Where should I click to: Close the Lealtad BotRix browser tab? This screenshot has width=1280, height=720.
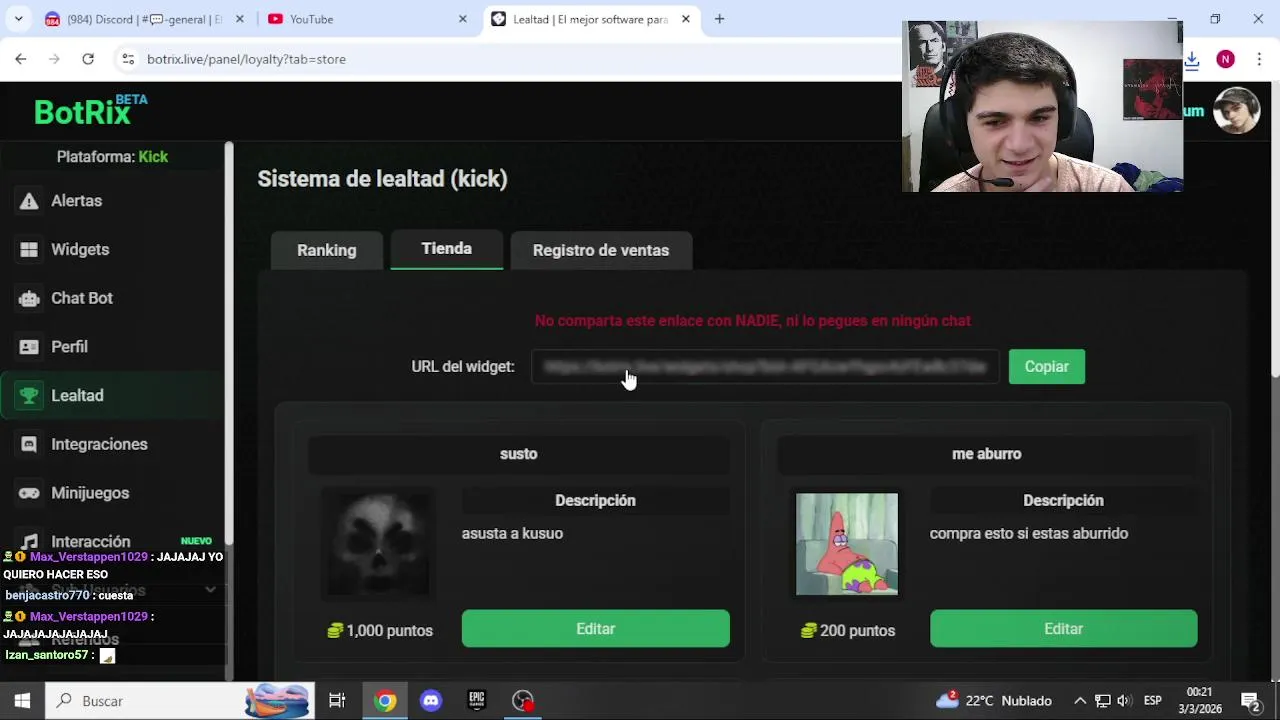click(685, 19)
